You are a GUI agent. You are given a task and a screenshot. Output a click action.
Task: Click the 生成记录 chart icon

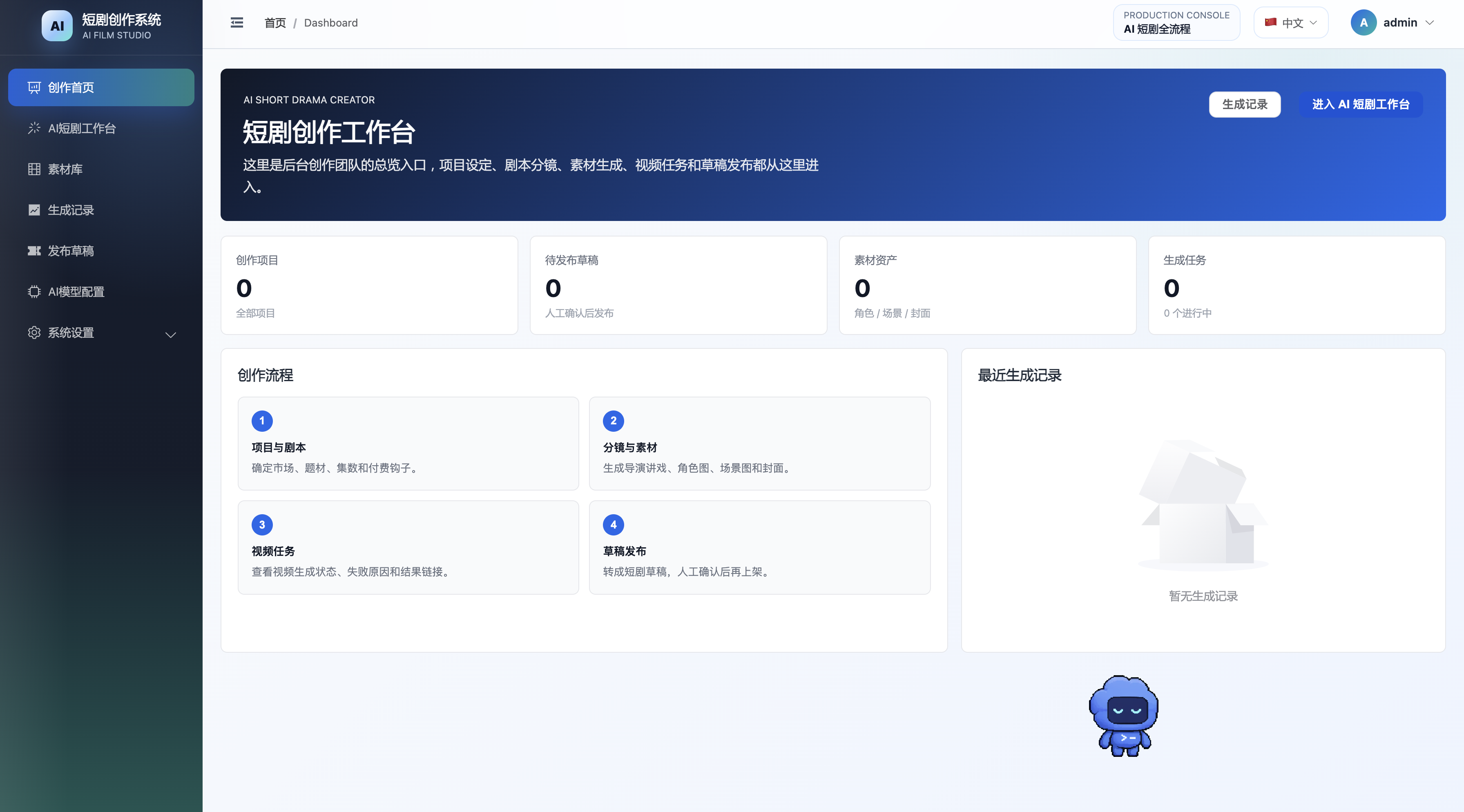[x=34, y=210]
